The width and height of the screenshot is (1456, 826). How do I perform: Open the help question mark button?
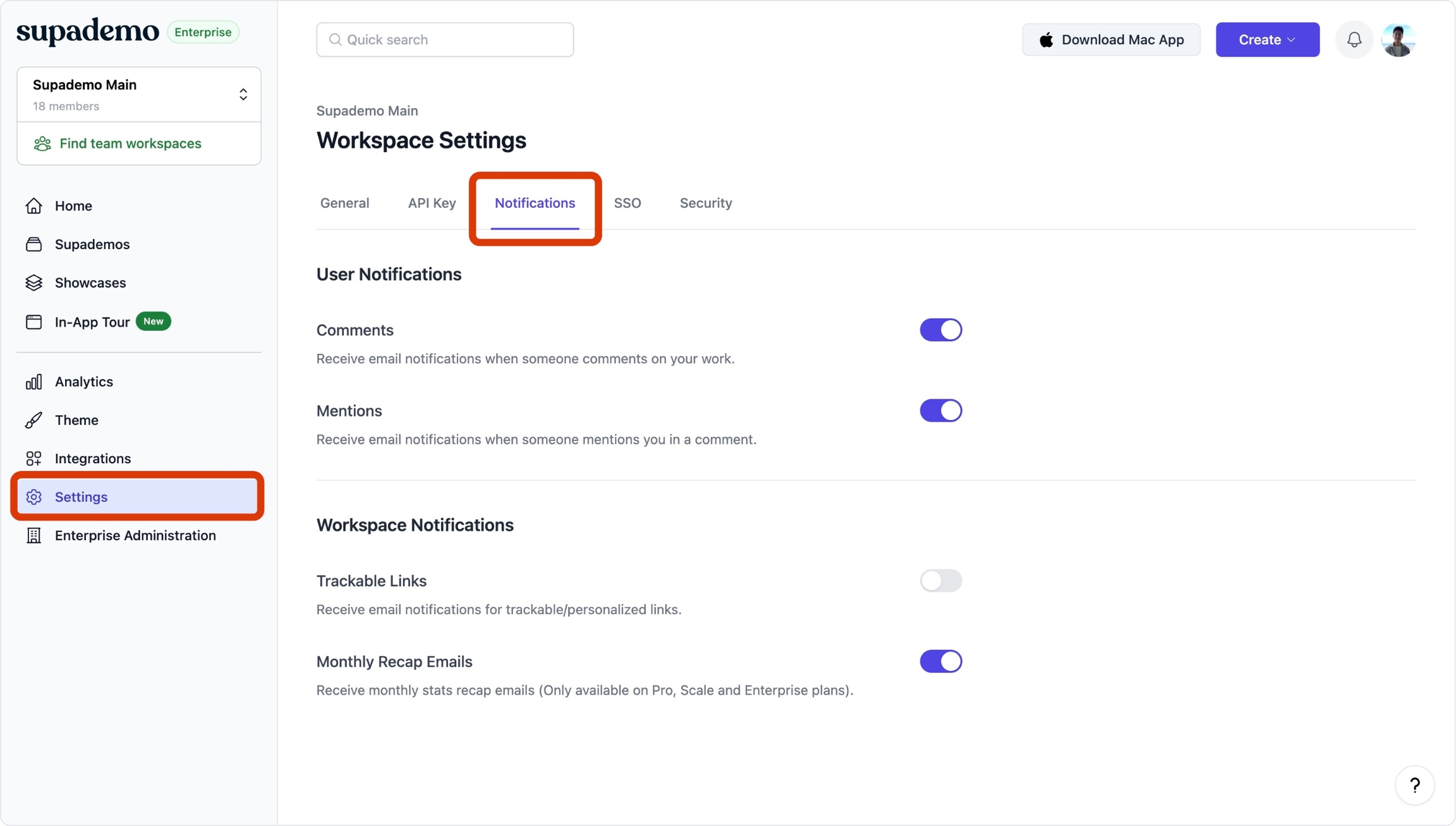pos(1414,786)
